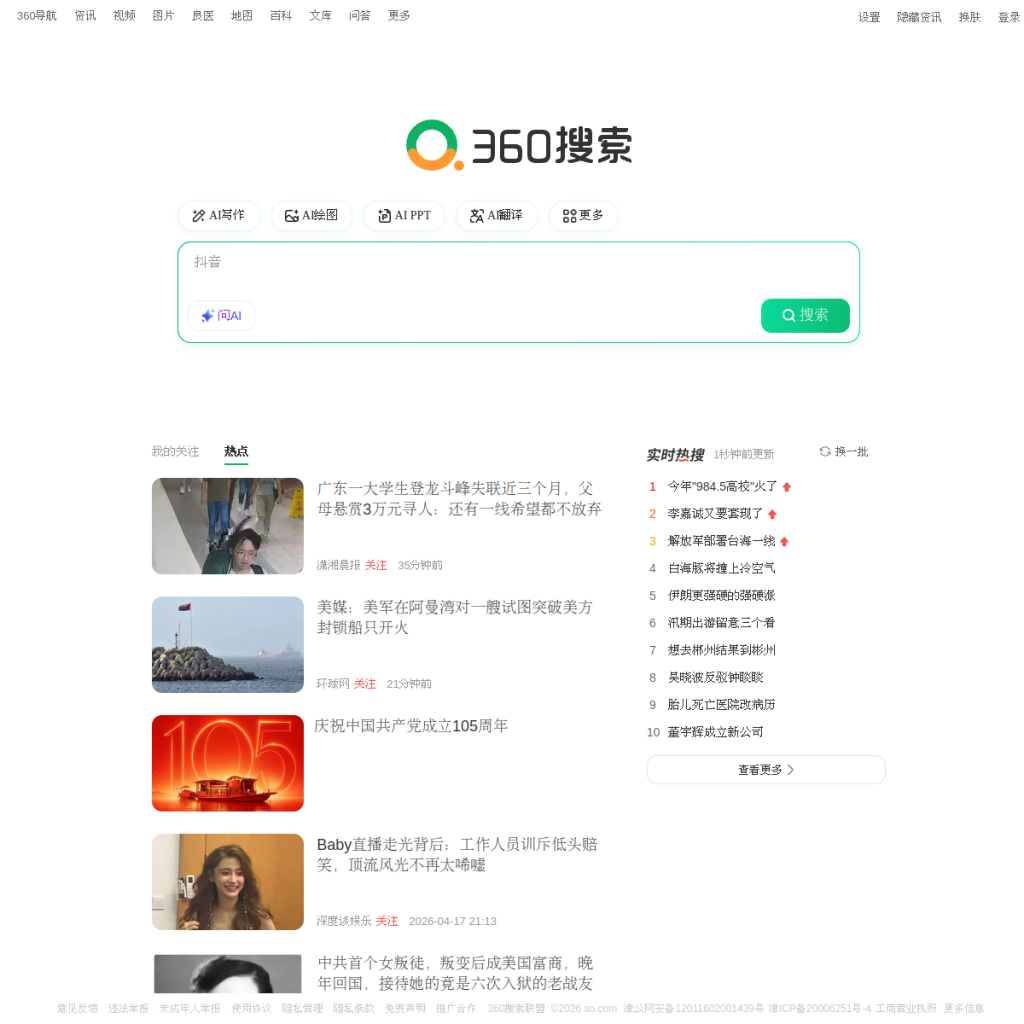Open 百科 in top navigation
The image size is (1024, 1024).
click(281, 16)
